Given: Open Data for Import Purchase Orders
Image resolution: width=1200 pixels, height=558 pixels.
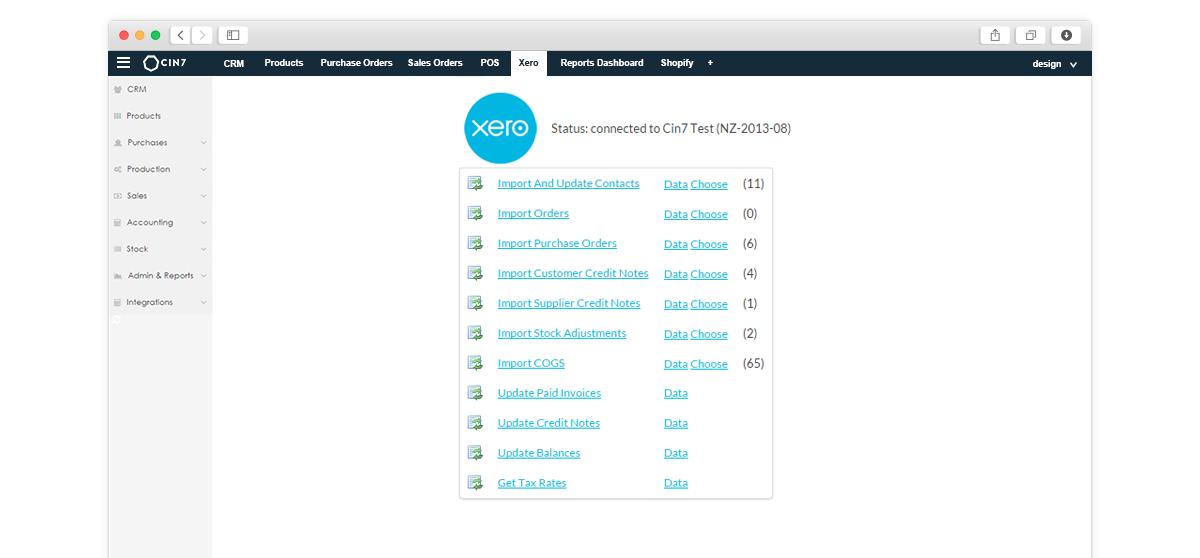Looking at the screenshot, I should [x=676, y=244].
